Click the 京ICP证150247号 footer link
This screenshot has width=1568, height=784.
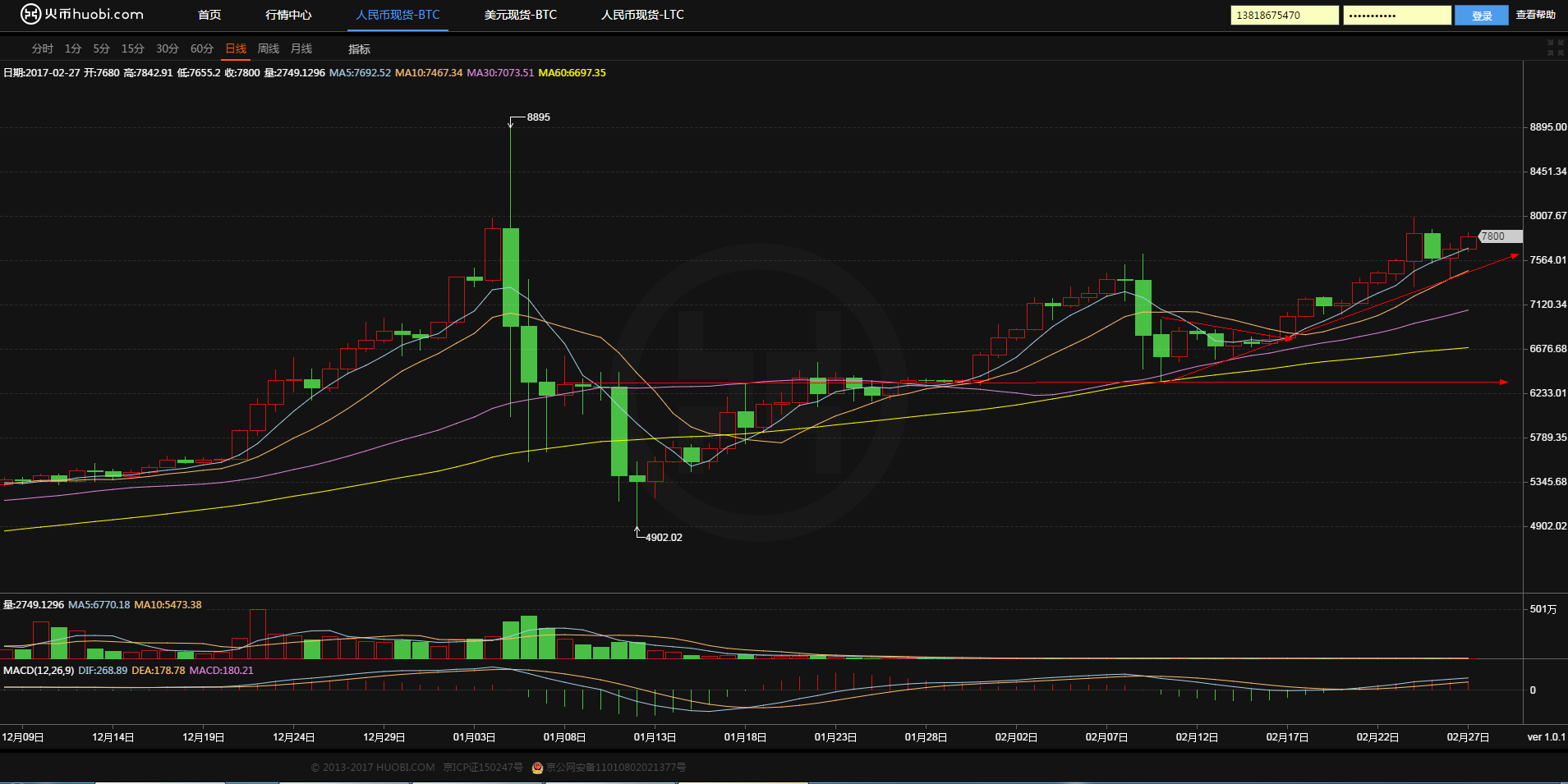pos(483,768)
